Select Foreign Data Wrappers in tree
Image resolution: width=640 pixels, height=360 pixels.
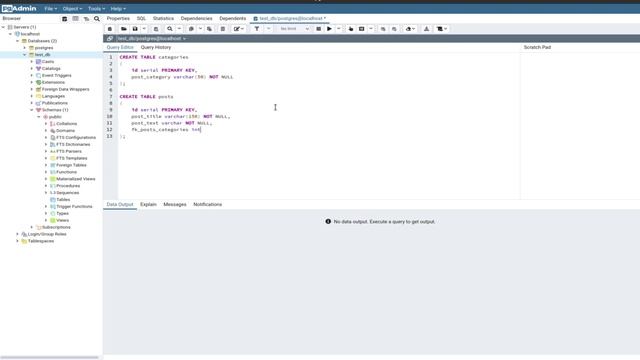pos(65,89)
